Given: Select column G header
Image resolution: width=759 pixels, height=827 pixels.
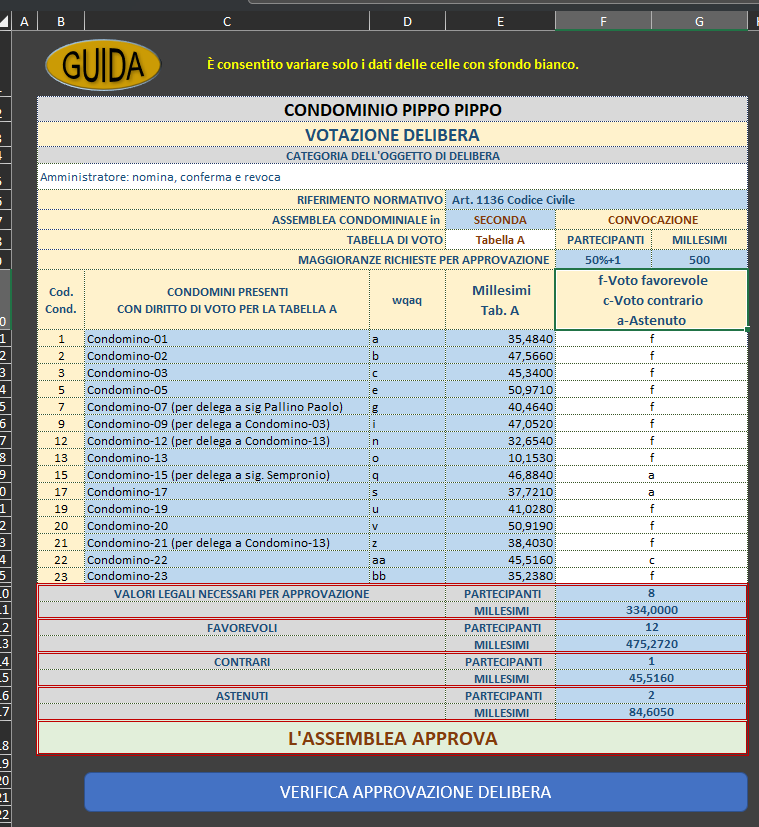Looking at the screenshot, I should pos(699,22).
